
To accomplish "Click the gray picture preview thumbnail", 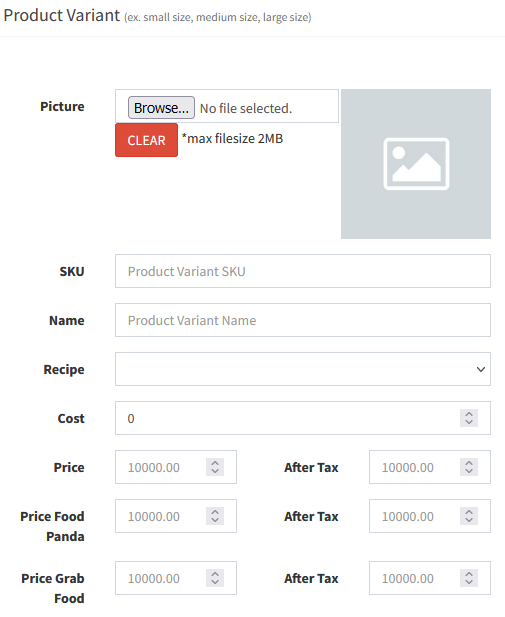I will pyautogui.click(x=416, y=164).
